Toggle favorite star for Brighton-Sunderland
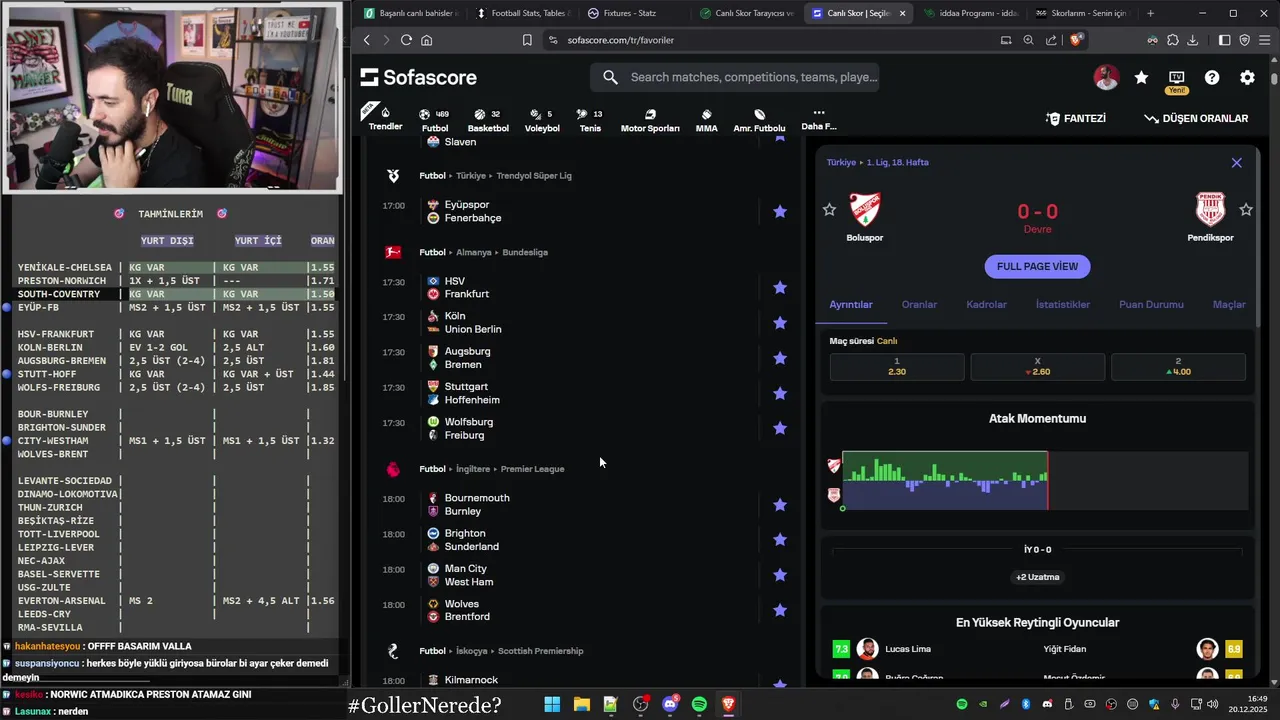 pyautogui.click(x=780, y=540)
